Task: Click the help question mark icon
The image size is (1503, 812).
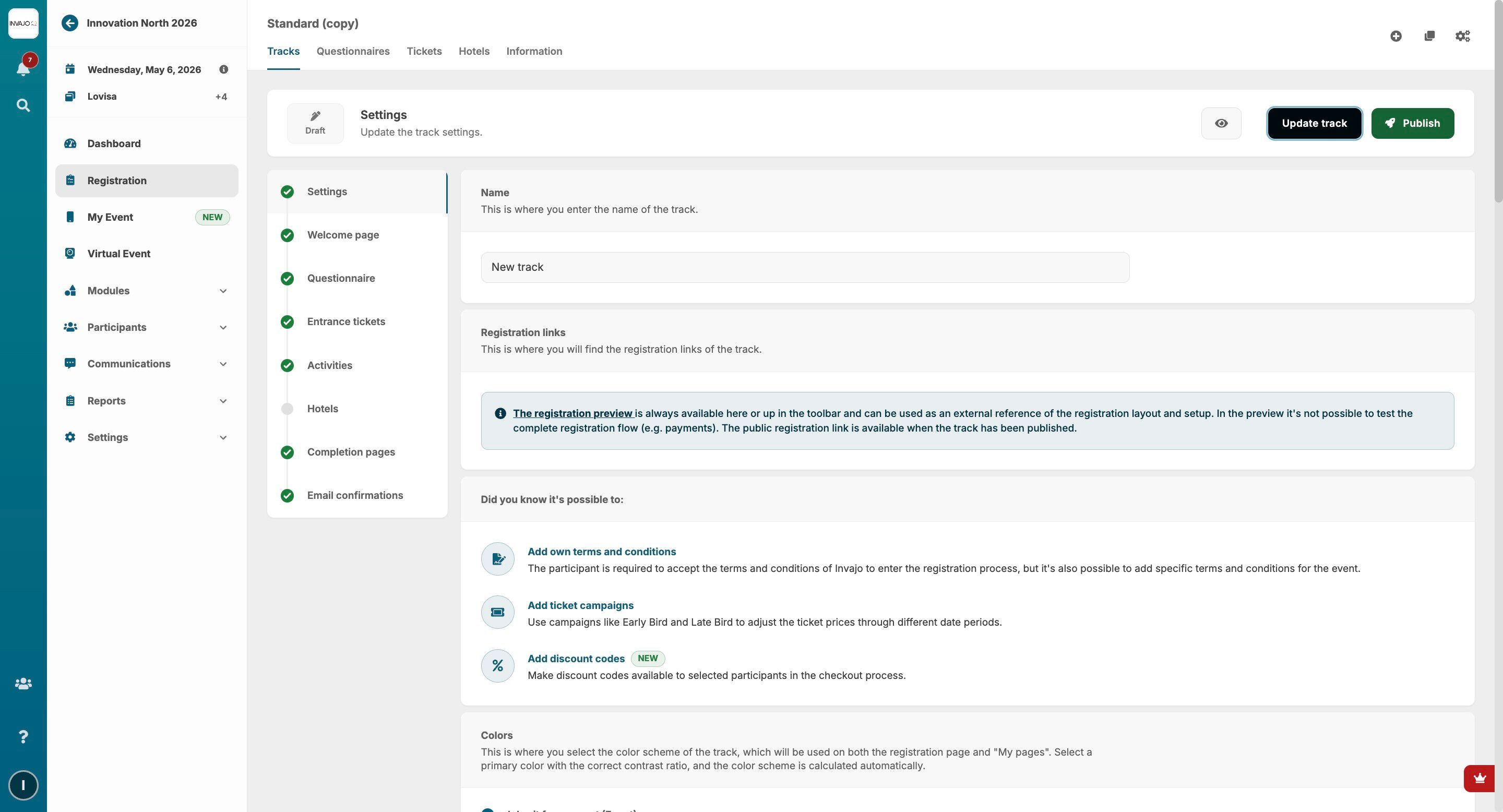Action: tap(23, 736)
